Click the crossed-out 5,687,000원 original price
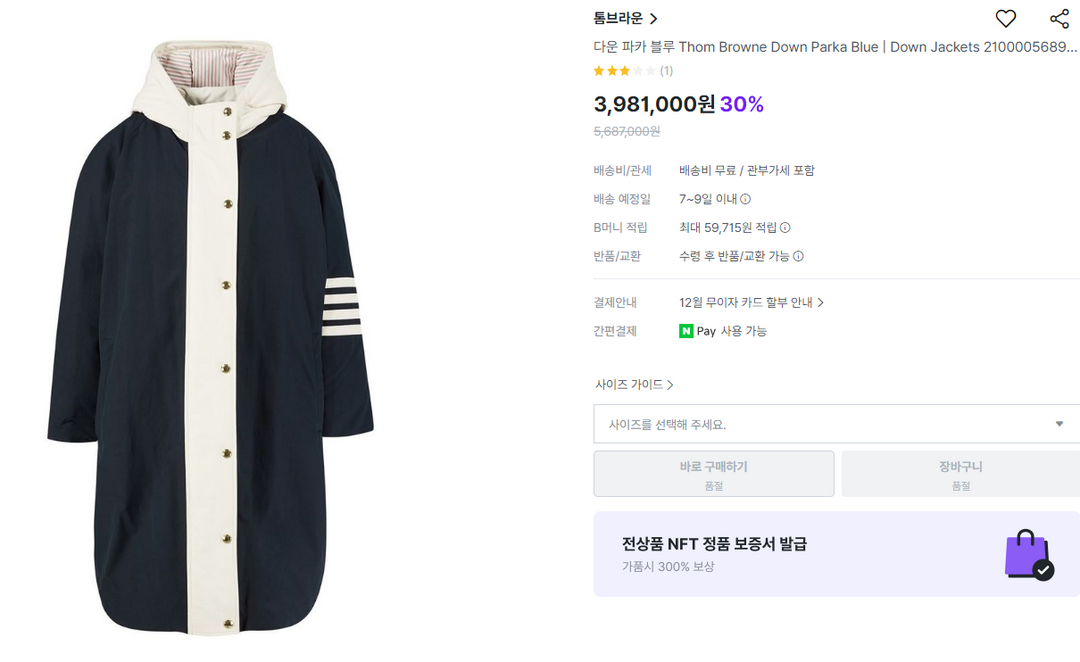The image size is (1080, 662). point(627,131)
